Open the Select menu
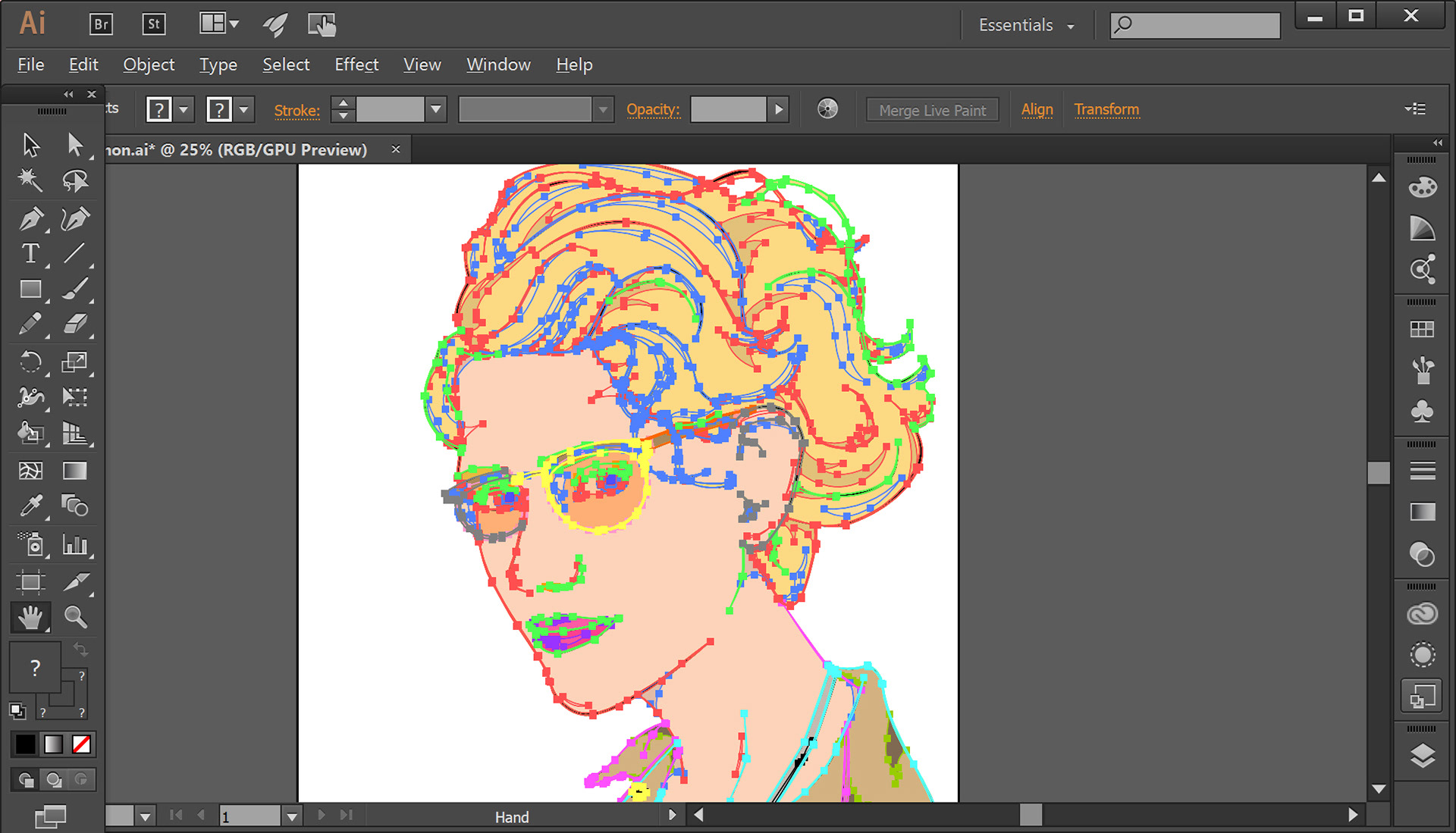The width and height of the screenshot is (1456, 833). [286, 64]
